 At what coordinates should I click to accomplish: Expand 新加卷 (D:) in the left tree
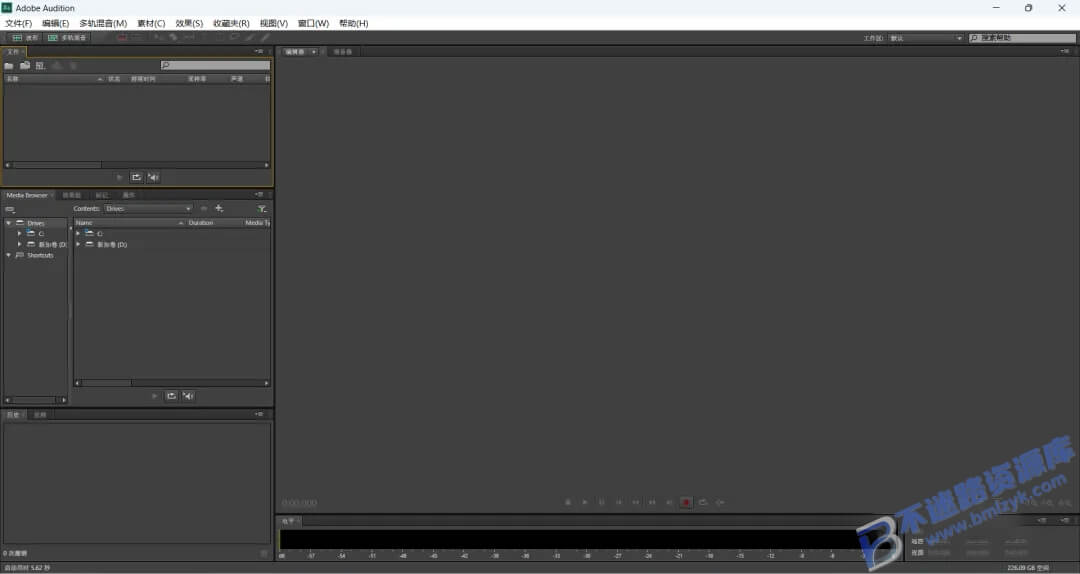coord(19,244)
